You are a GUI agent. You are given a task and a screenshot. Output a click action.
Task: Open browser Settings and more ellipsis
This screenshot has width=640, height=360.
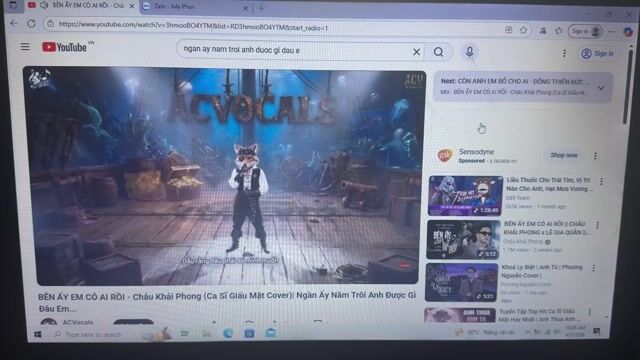pyautogui.click(x=611, y=31)
